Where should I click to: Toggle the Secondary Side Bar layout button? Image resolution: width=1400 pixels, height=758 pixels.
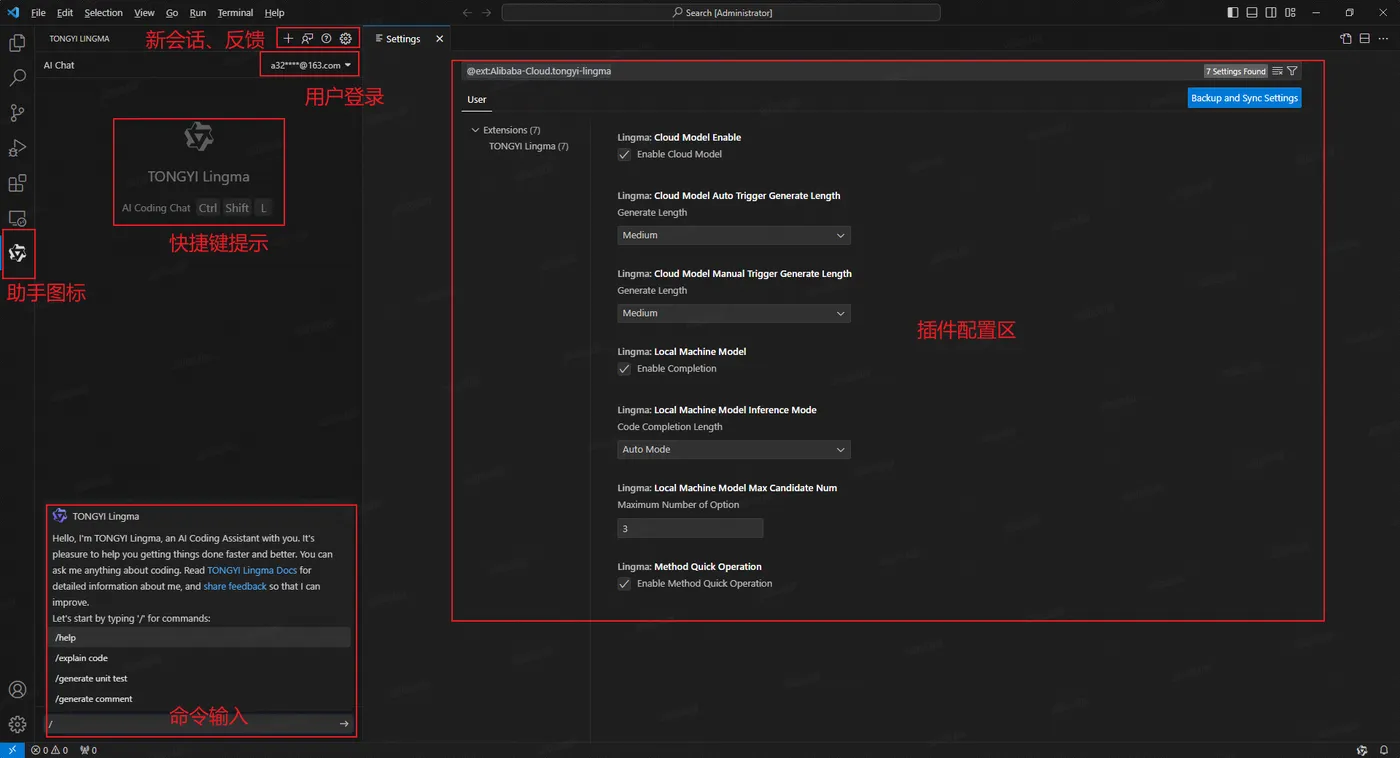1270,13
